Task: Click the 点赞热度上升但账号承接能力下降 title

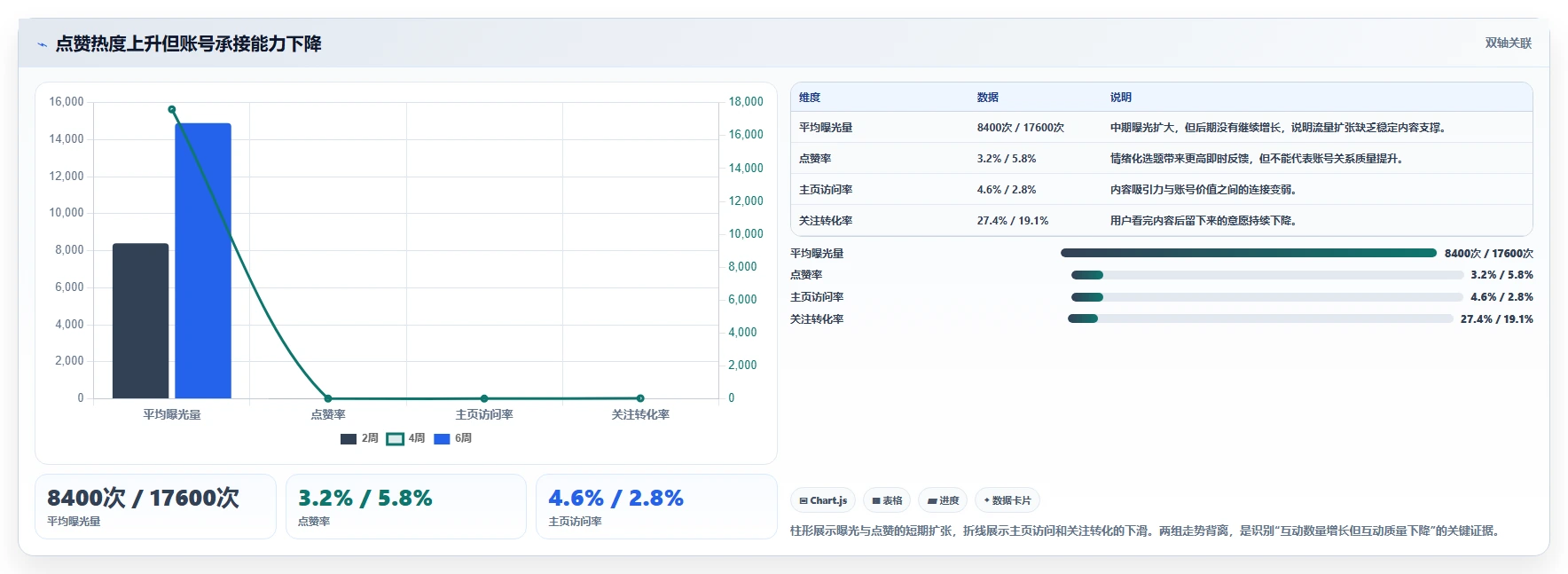Action: [188, 44]
